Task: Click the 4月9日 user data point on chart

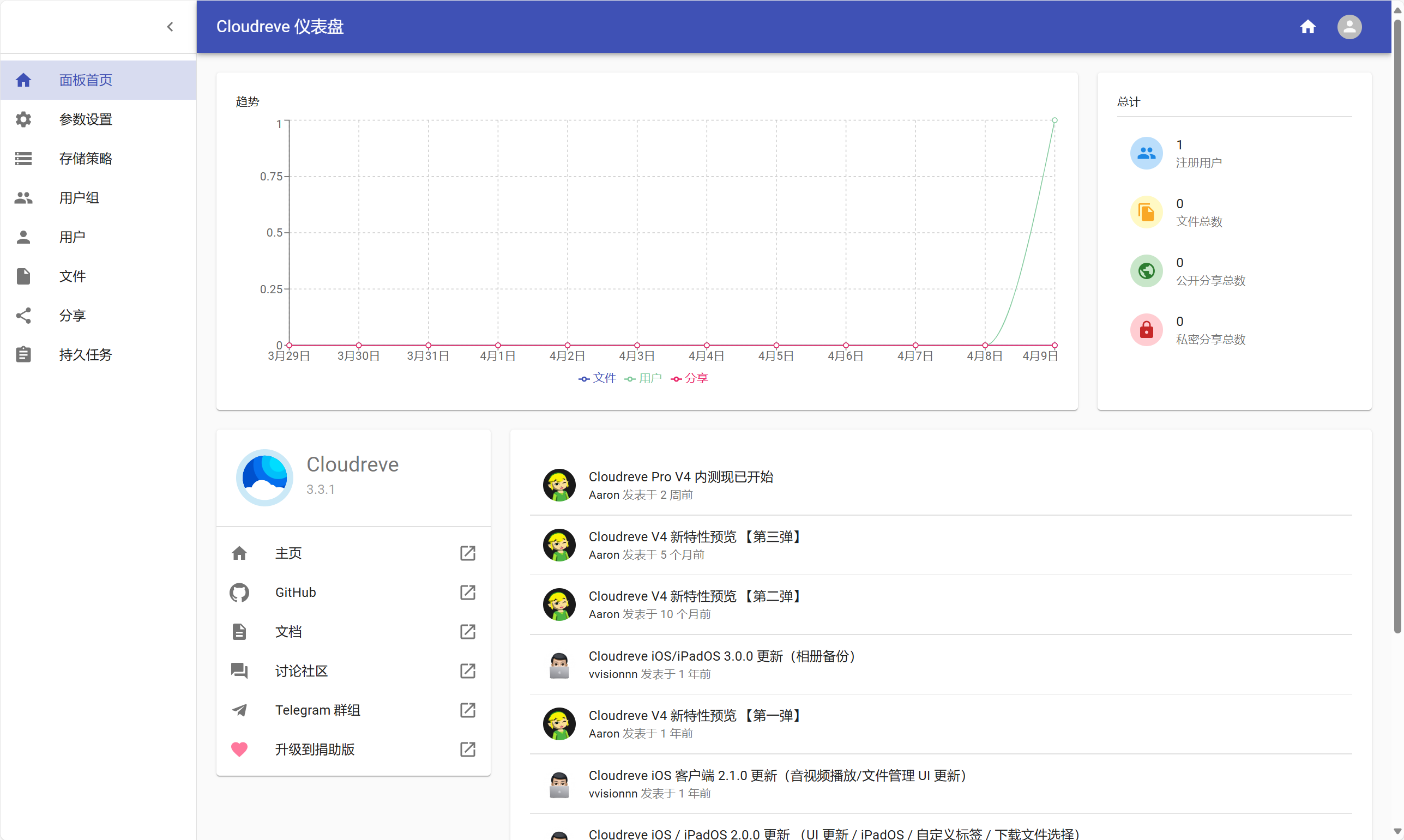Action: [1054, 120]
